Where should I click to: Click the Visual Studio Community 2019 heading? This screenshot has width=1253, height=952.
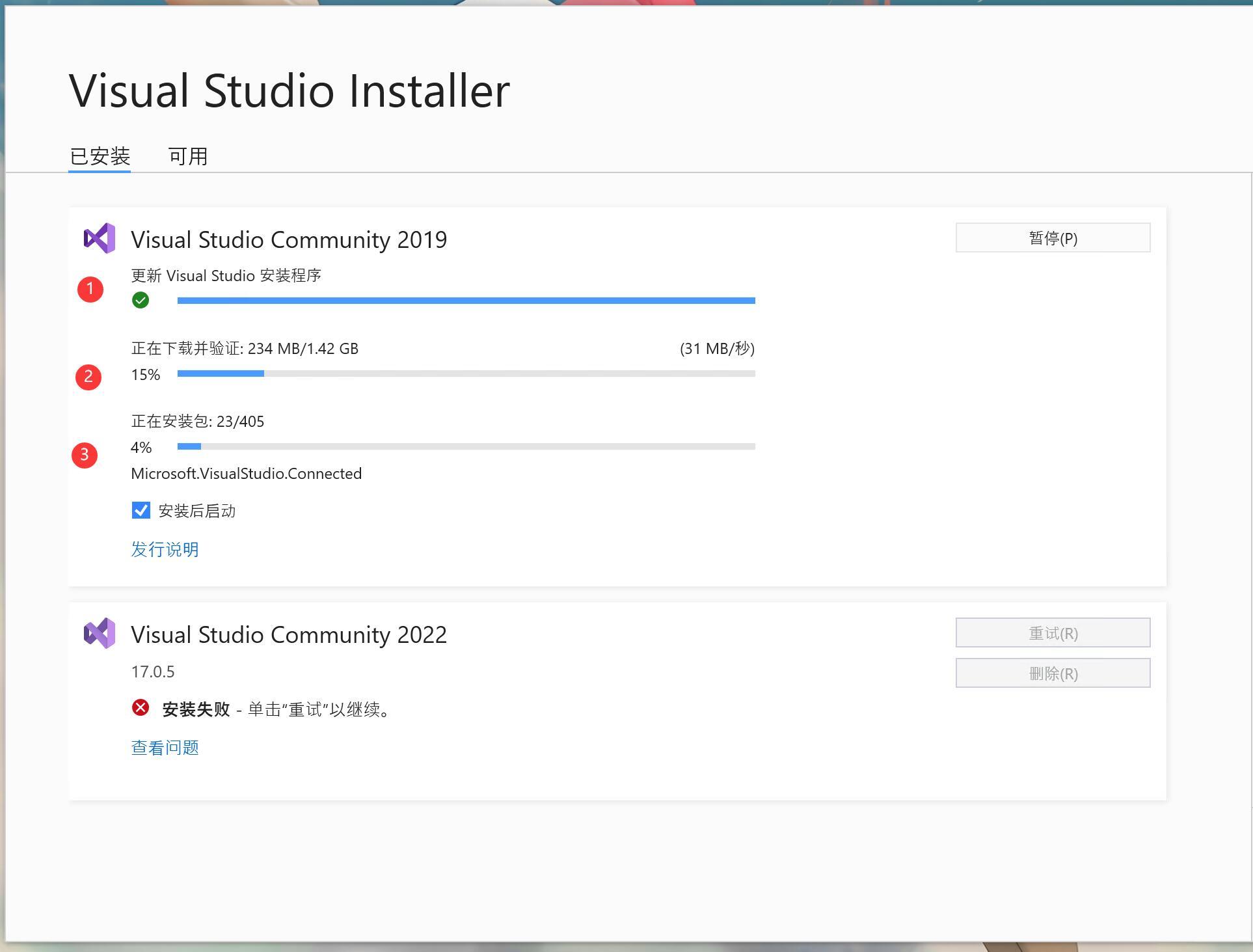click(x=289, y=239)
